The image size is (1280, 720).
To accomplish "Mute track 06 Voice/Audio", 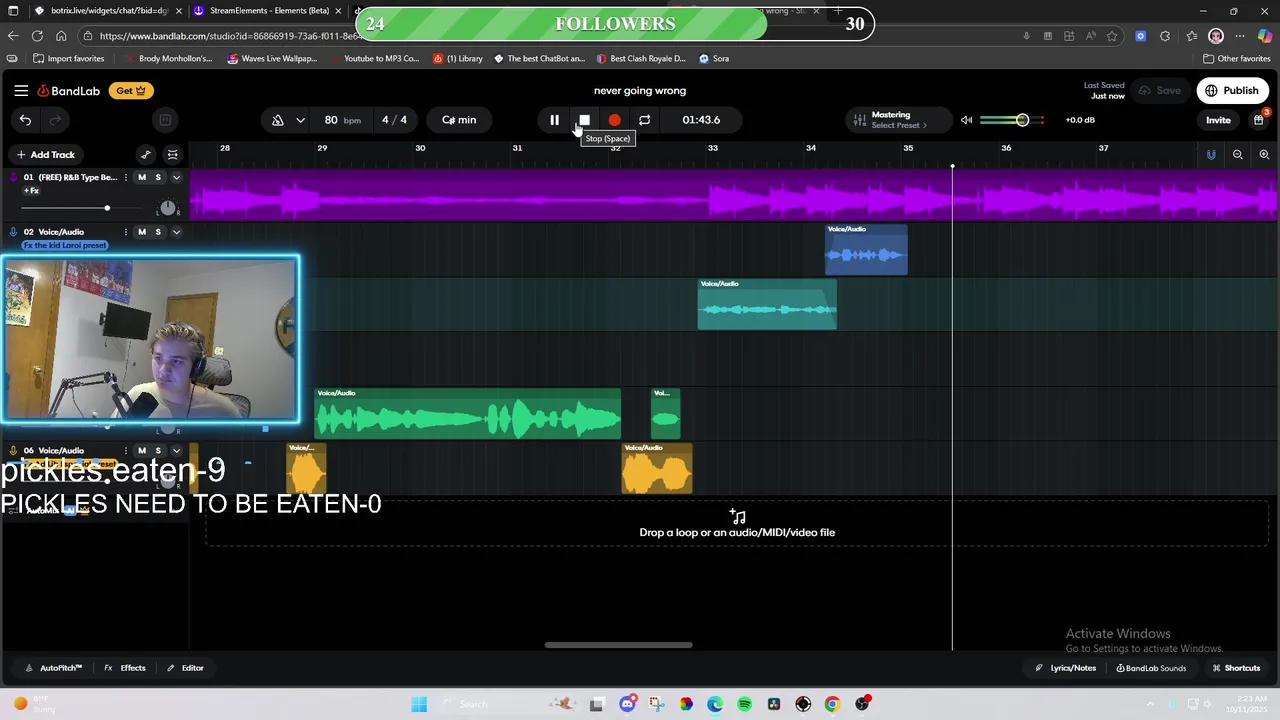I will [141, 451].
